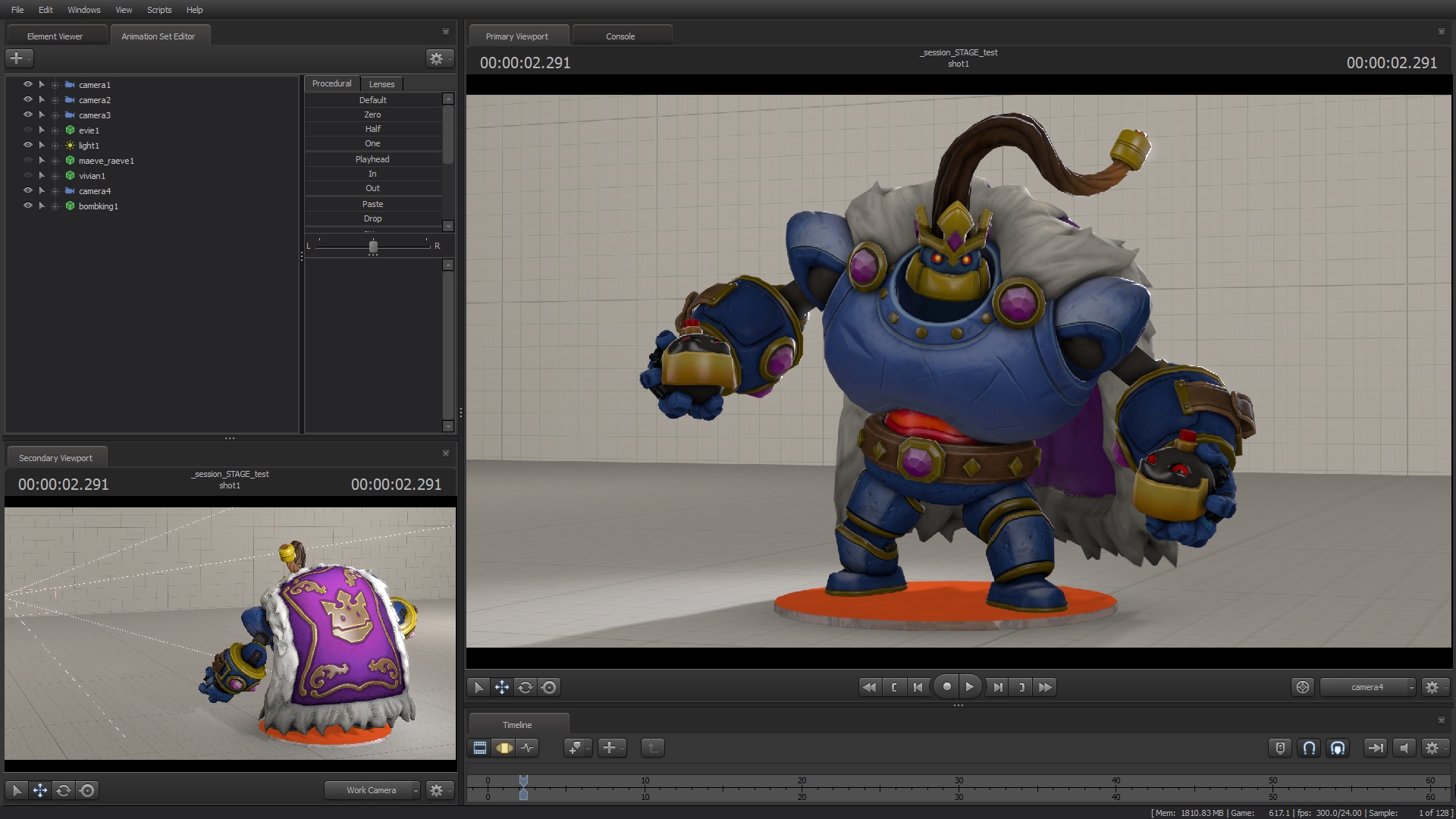Select the translate manipulator tool above the Timeline
This screenshot has height=819, width=1456.
(501, 687)
